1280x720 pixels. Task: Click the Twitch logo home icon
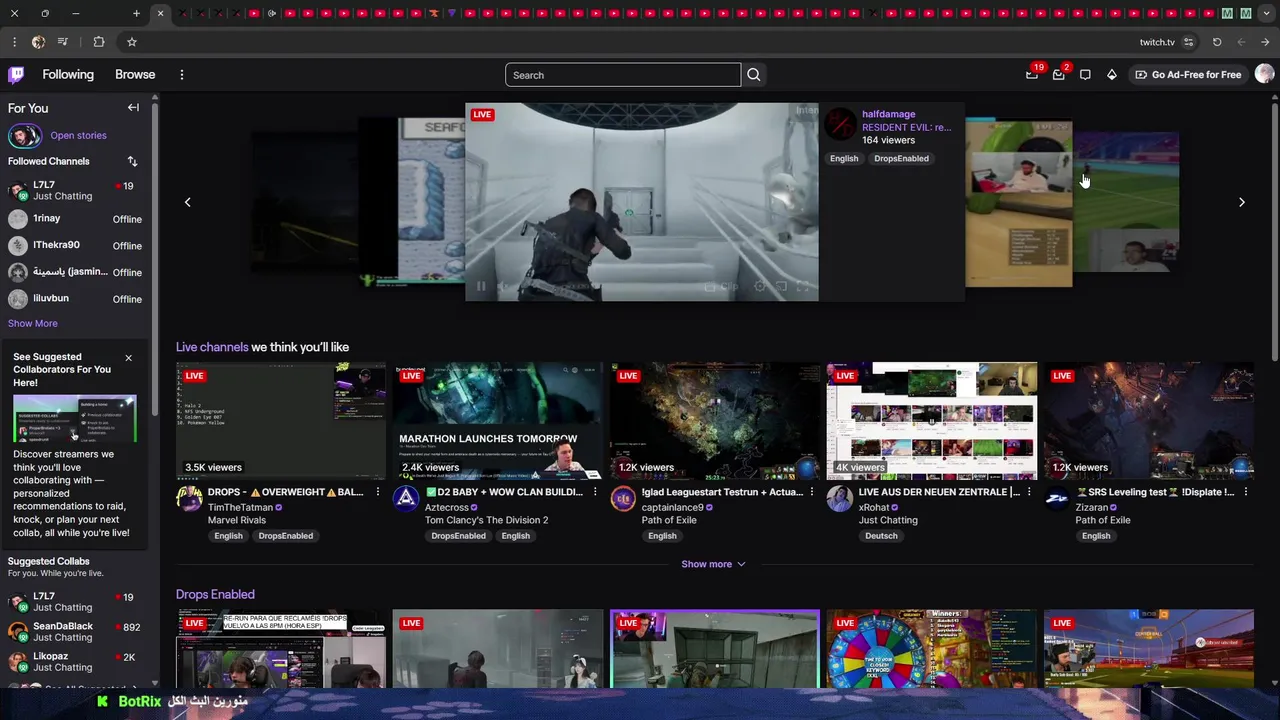[x=16, y=75]
